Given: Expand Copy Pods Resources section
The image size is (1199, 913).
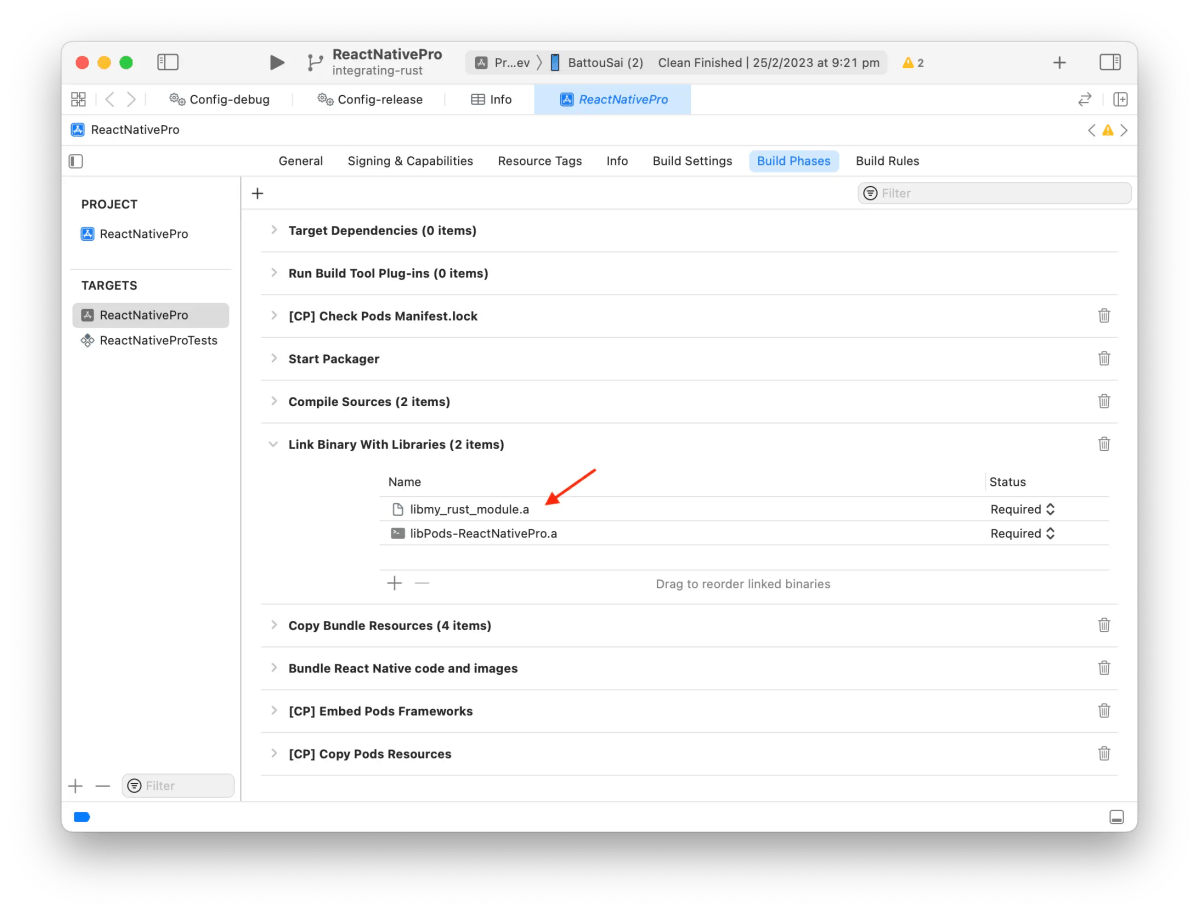Looking at the screenshot, I should click(274, 754).
